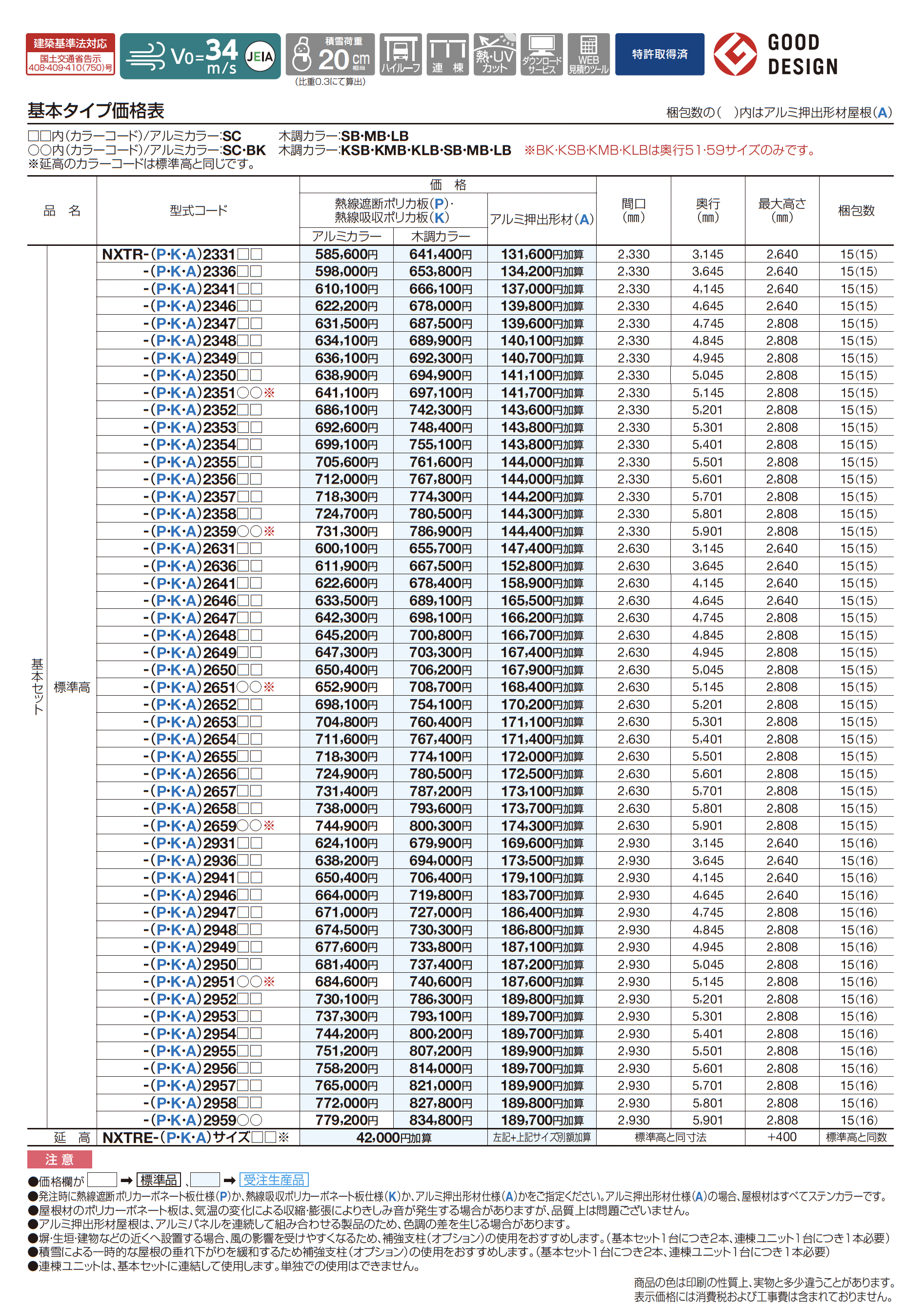
Task: Click the GOOD DESIGN award logo
Action: click(x=776, y=55)
